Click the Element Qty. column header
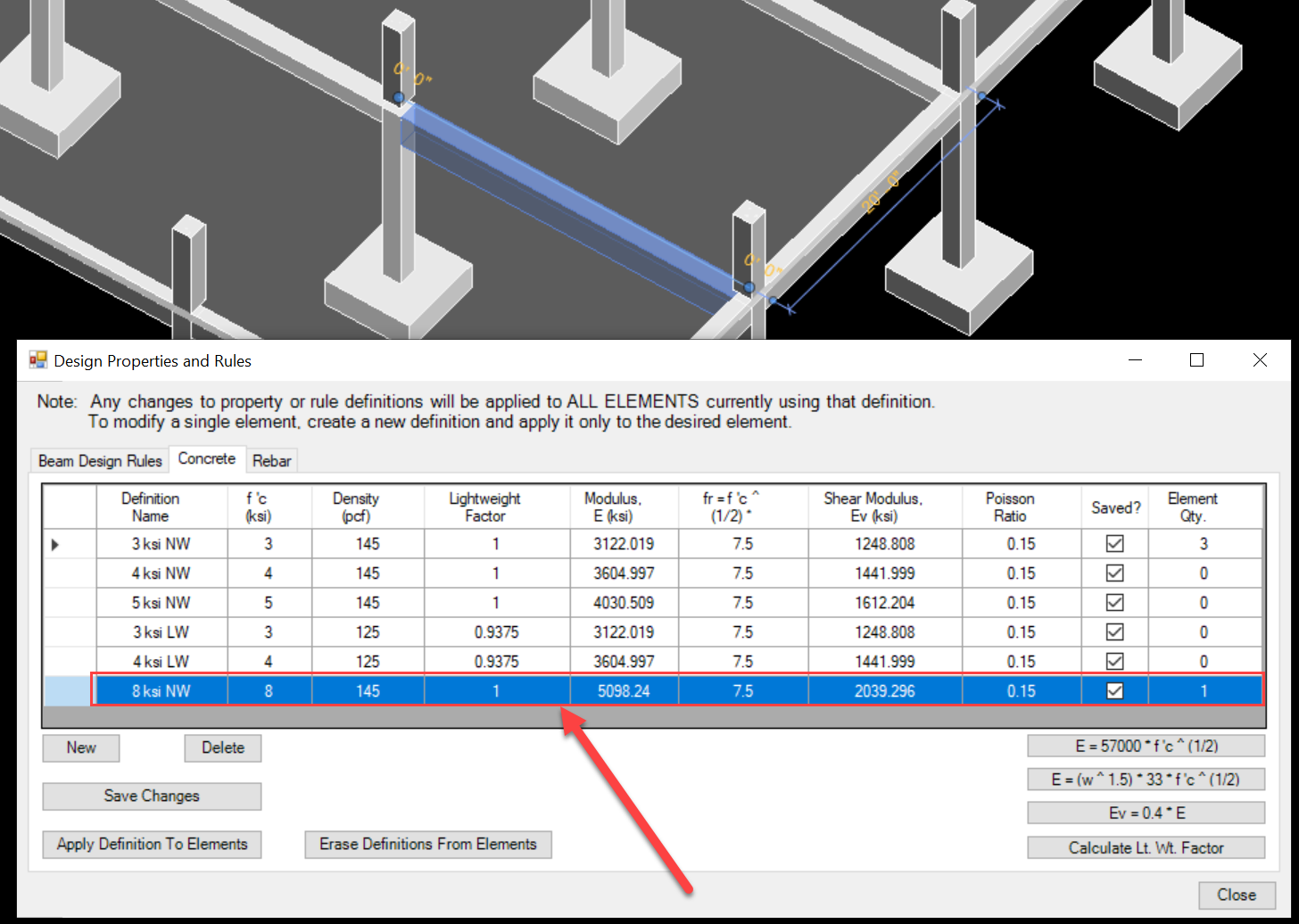Image resolution: width=1299 pixels, height=924 pixels. [x=1204, y=507]
